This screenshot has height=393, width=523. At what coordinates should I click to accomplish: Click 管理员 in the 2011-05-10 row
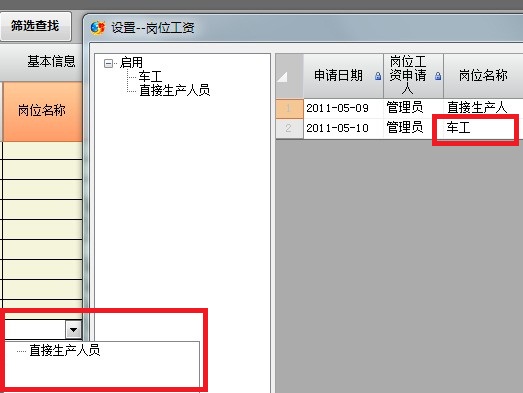413,128
